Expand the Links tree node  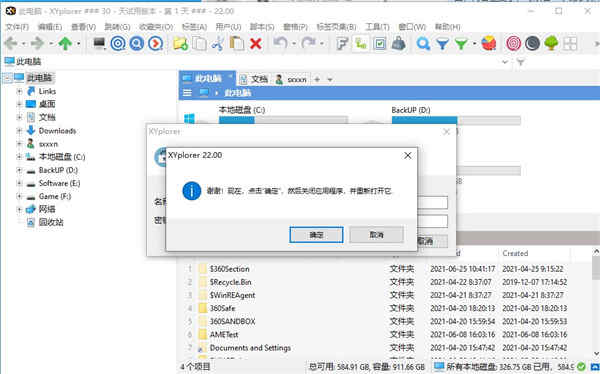click(x=19, y=91)
